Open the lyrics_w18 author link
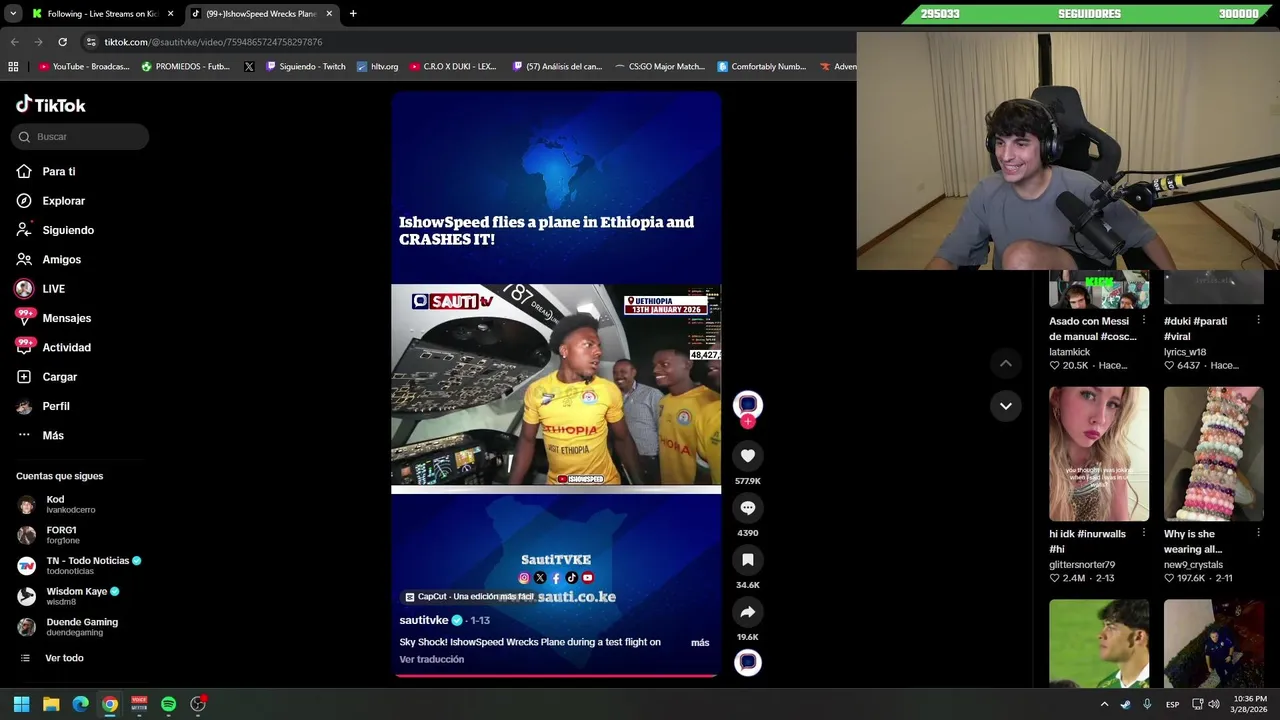1280x720 pixels. click(x=1185, y=352)
